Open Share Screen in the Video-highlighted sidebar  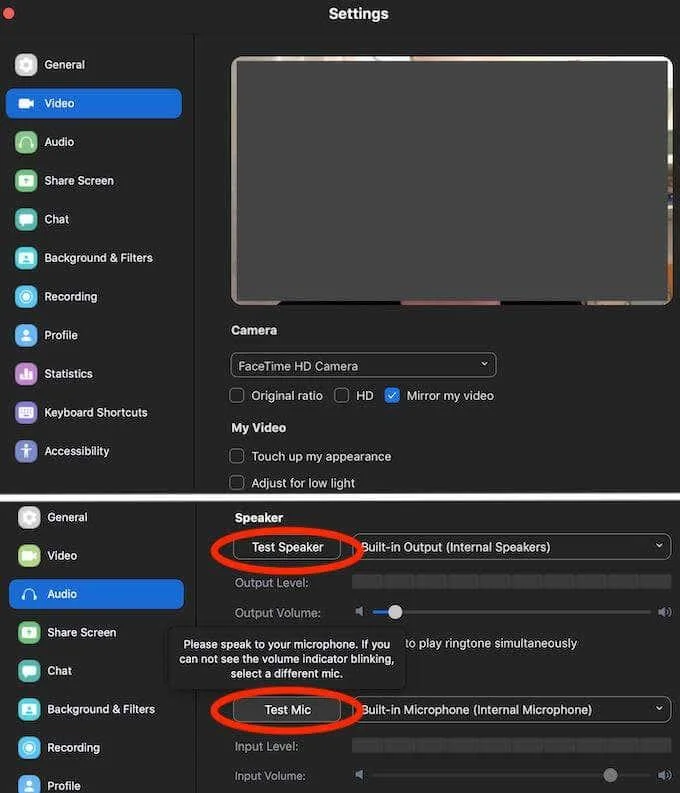pos(65,181)
